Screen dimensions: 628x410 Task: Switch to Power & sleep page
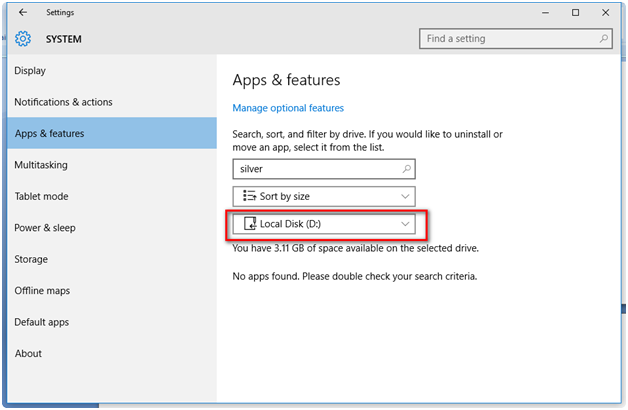[44, 228]
